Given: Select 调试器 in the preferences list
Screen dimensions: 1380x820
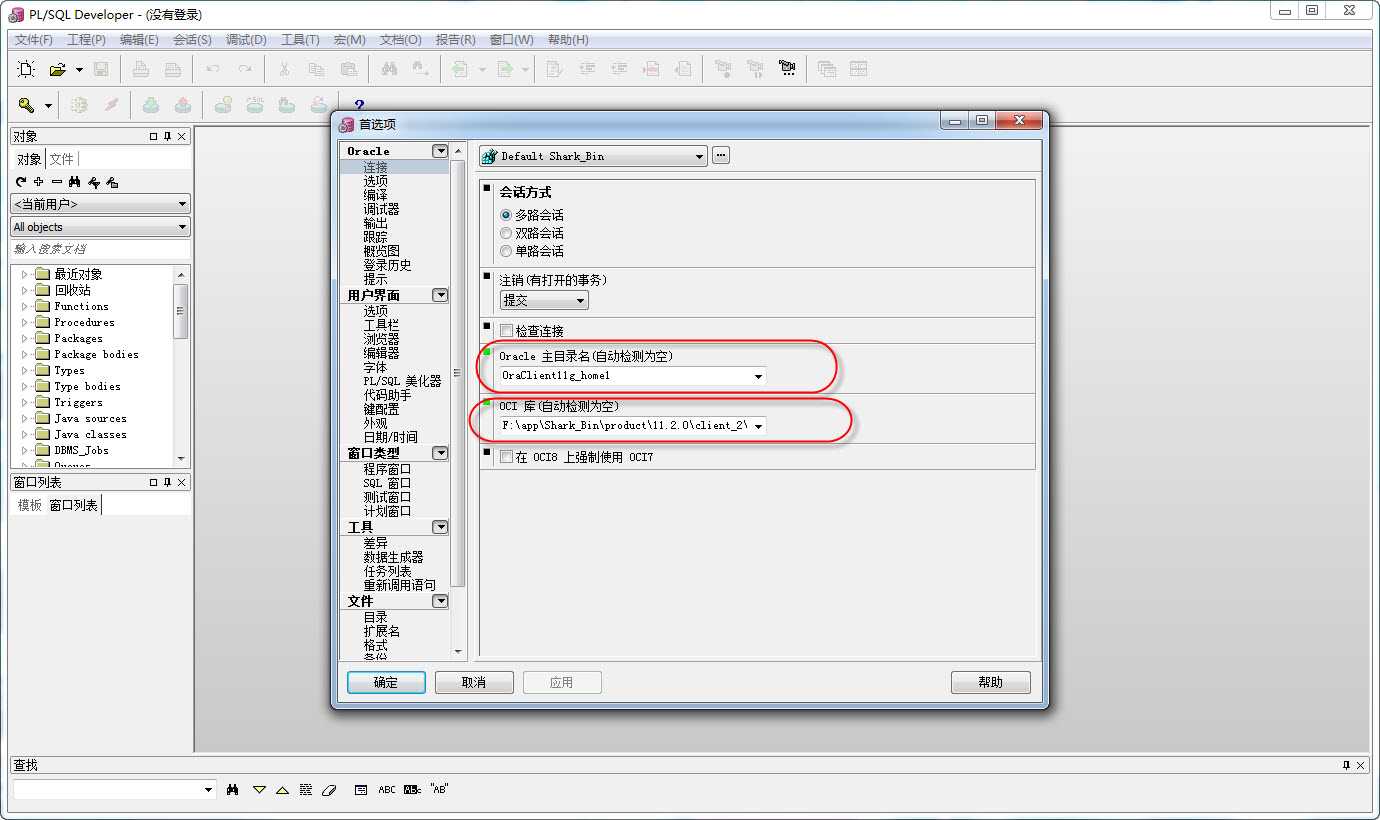Looking at the screenshot, I should pos(381,209).
